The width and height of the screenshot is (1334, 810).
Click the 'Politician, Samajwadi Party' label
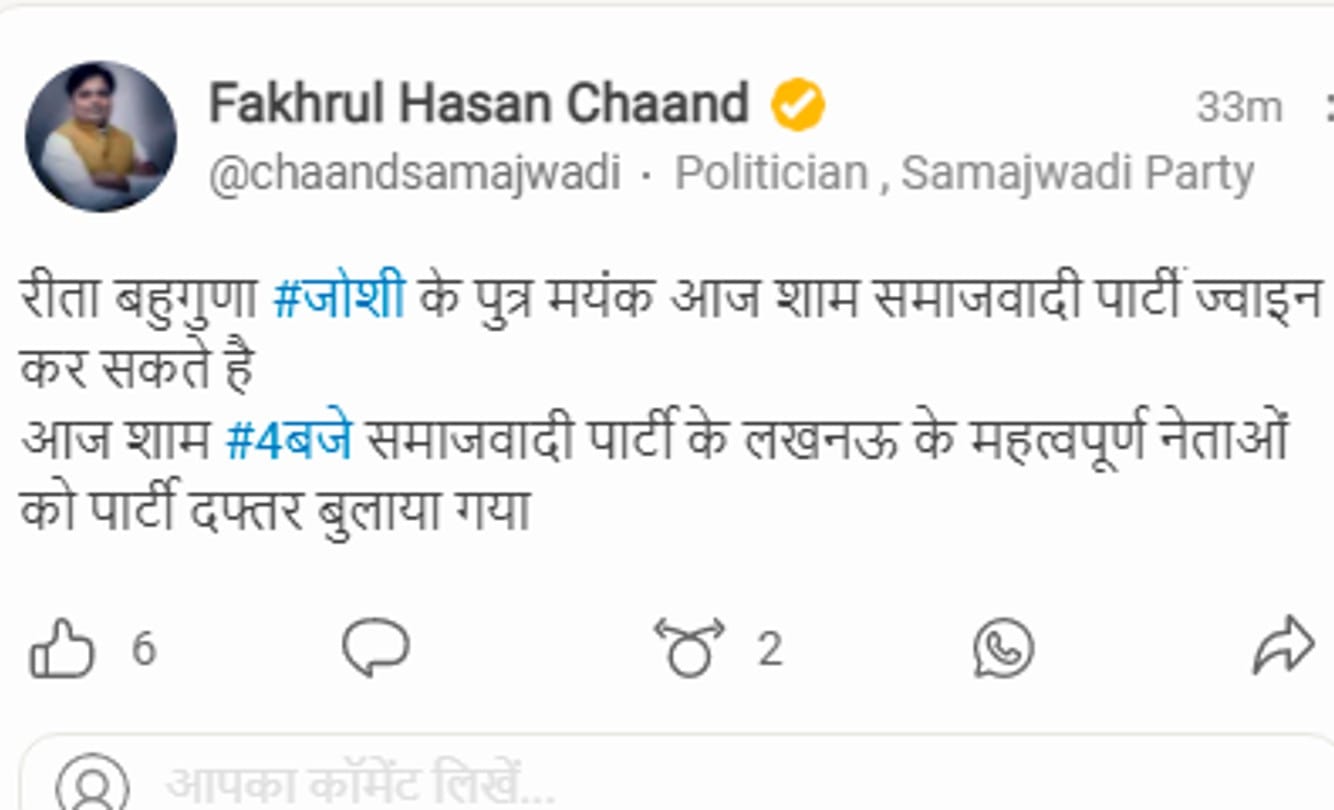[x=964, y=173]
